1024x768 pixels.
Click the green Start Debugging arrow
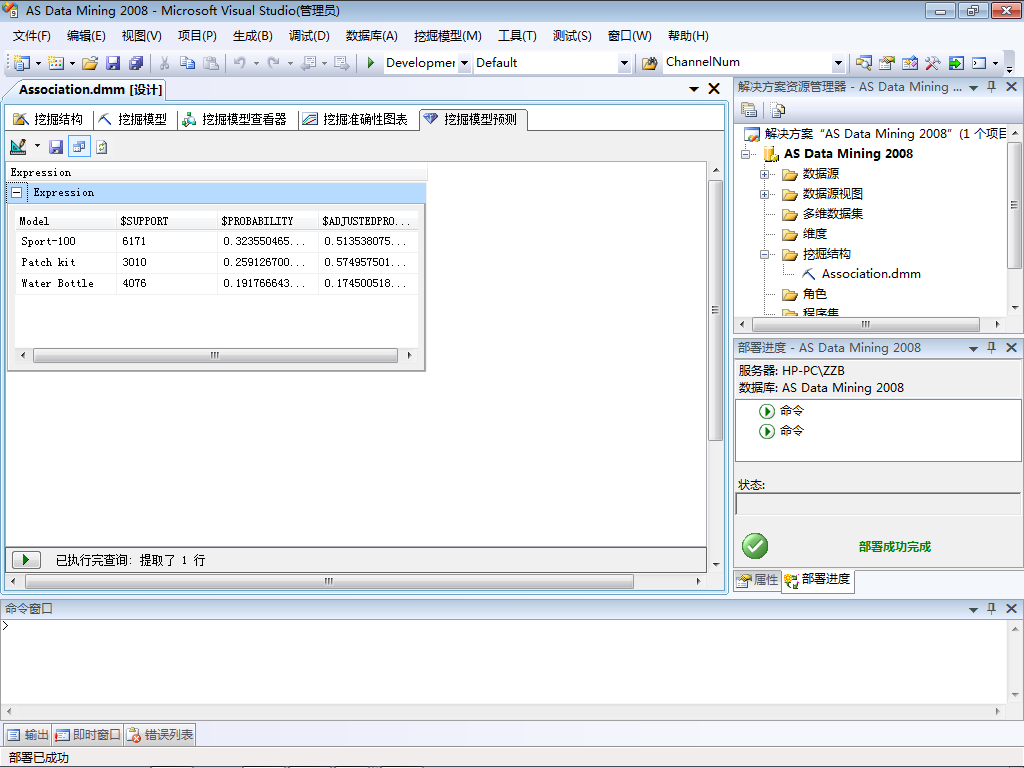370,63
